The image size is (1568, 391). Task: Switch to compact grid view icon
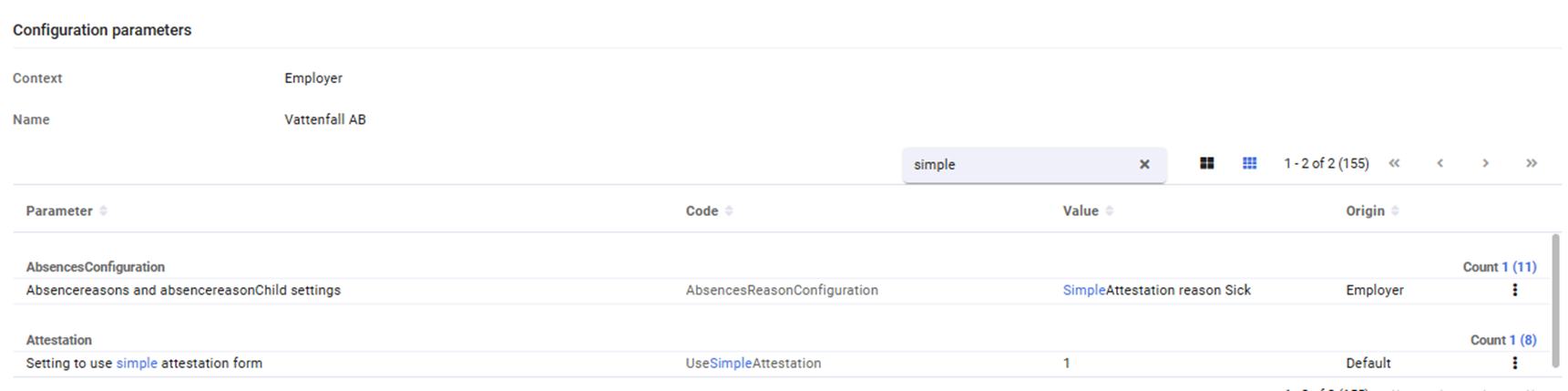(x=1249, y=163)
